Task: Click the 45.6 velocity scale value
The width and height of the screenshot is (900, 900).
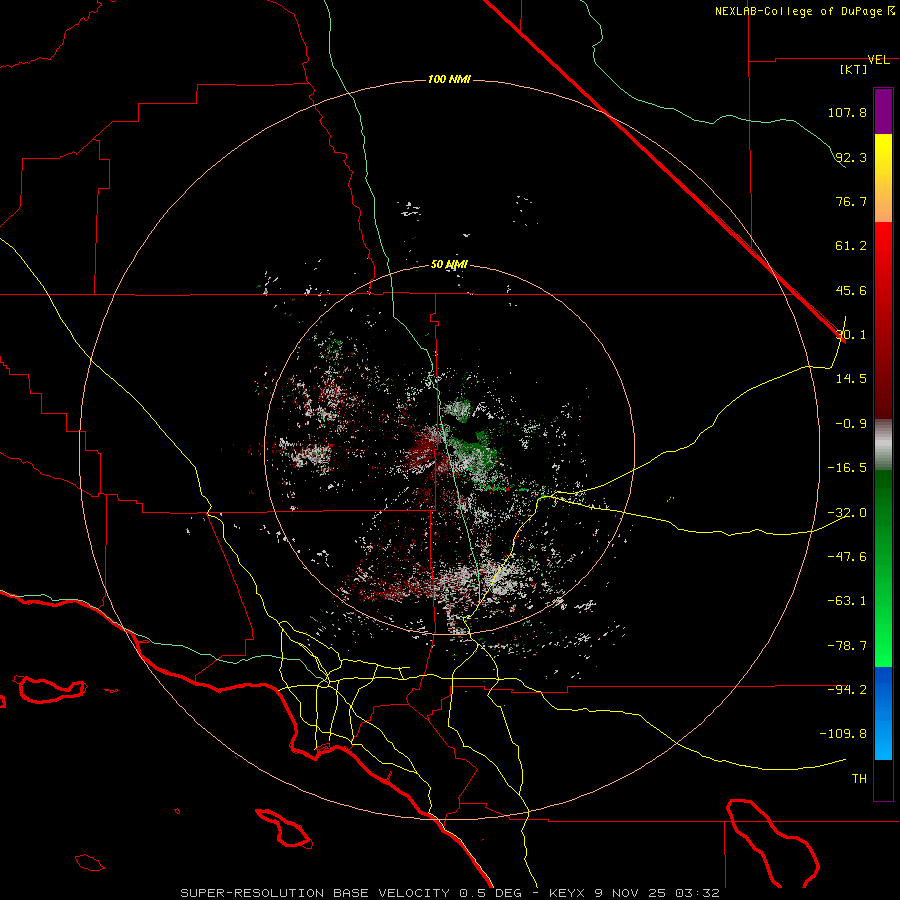Action: [x=851, y=290]
